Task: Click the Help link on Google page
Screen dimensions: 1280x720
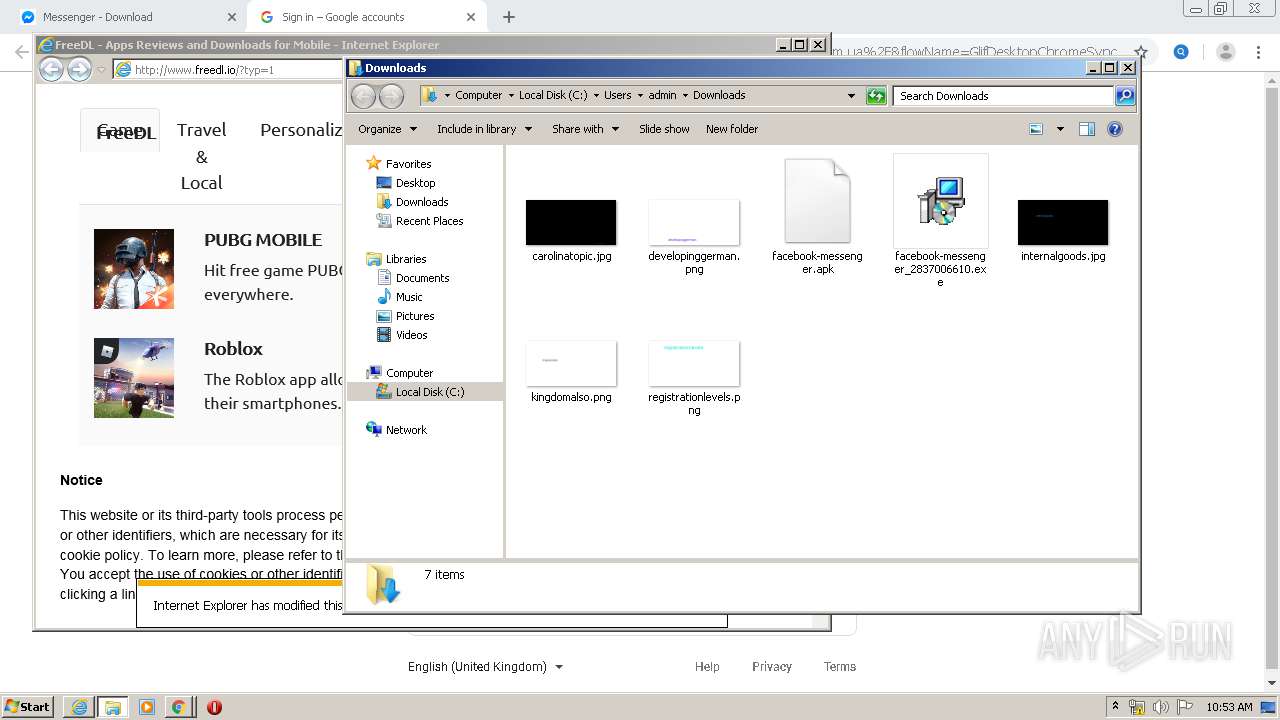Action: (x=707, y=667)
